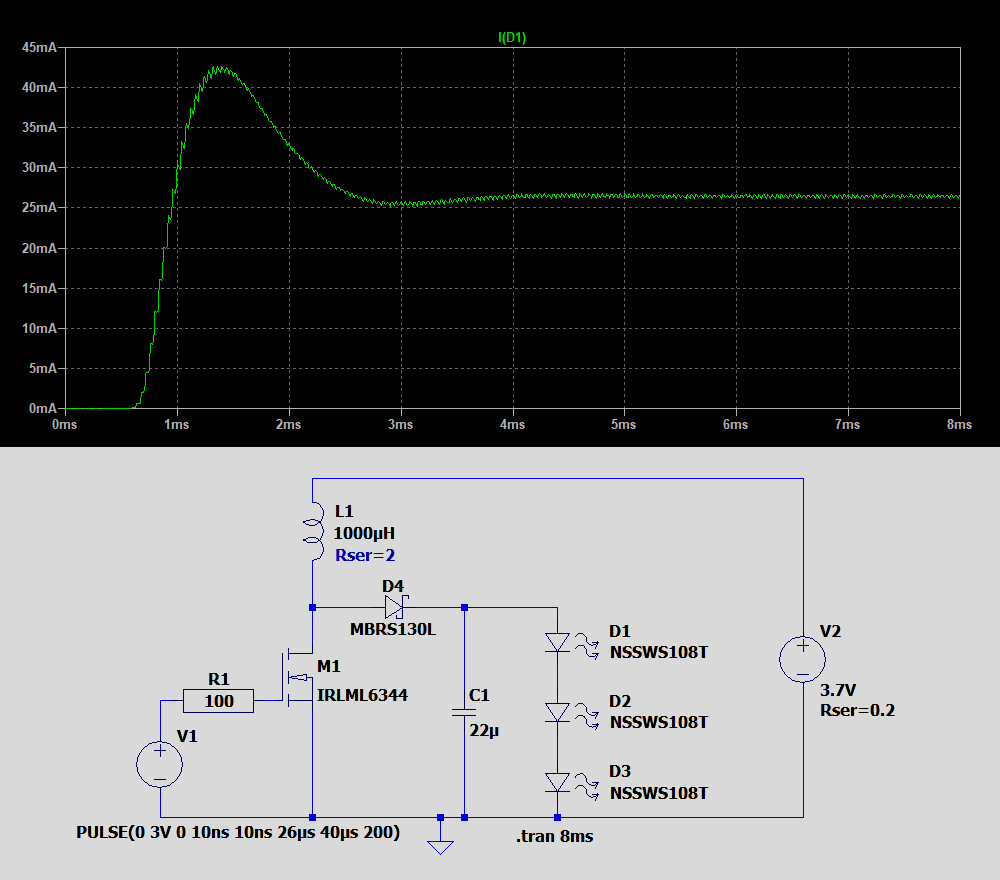This screenshot has width=1000, height=880.
Task: Click the R1 reference designator label
Action: point(219,679)
